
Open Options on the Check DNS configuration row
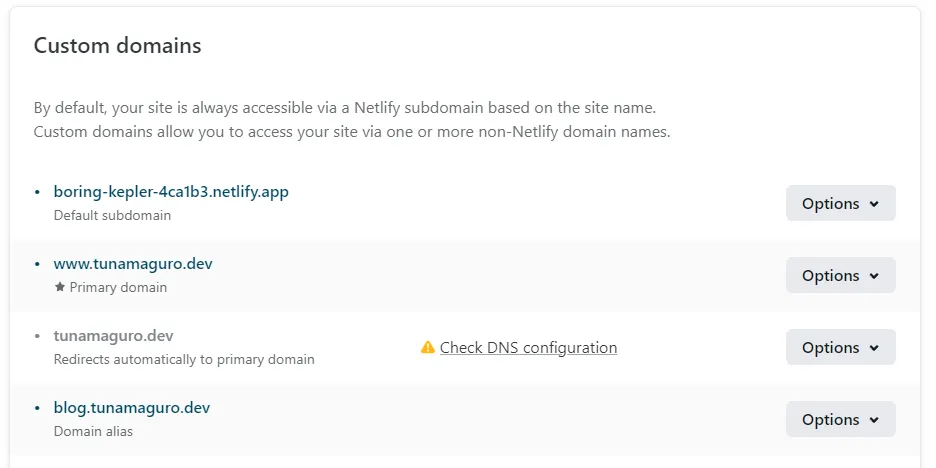coord(840,347)
